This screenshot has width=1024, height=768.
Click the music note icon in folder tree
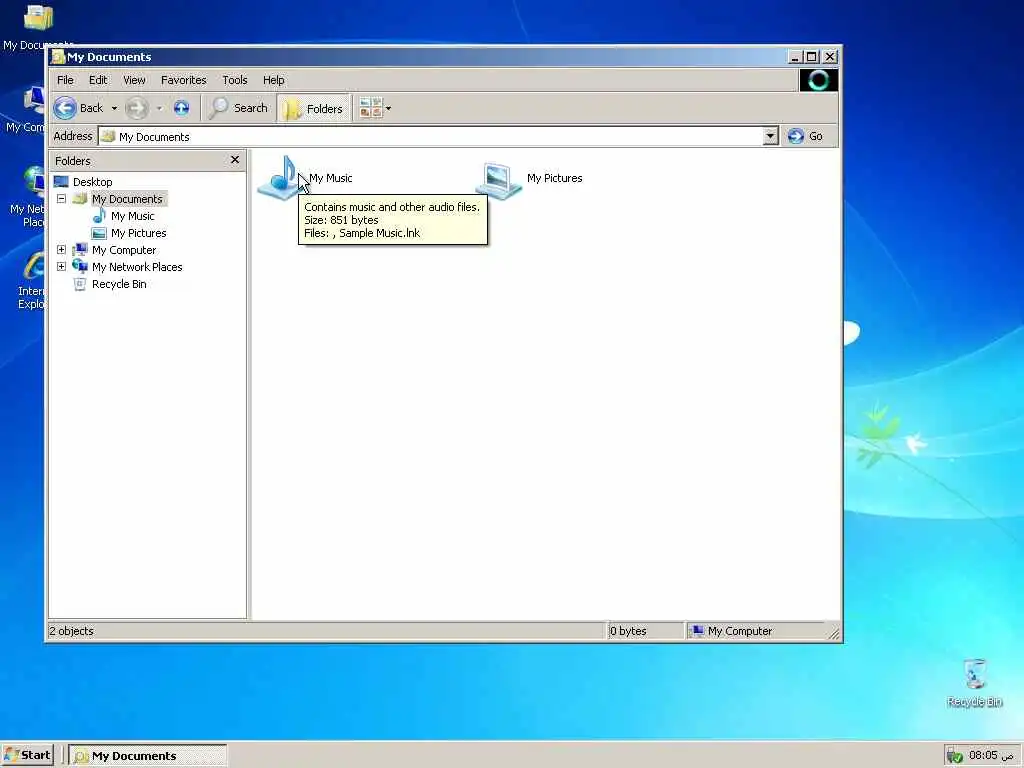pos(99,216)
